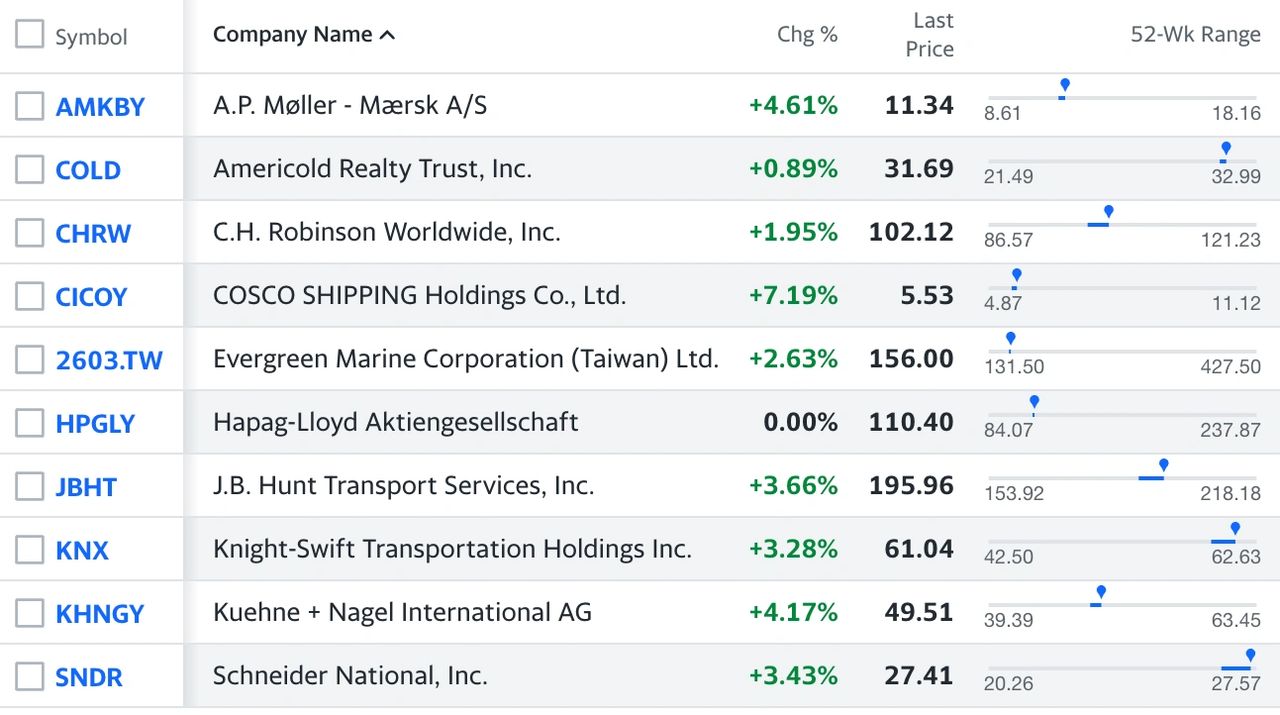This screenshot has width=1280, height=715.
Task: Check the AMKBY row checkbox
Action: (x=30, y=106)
